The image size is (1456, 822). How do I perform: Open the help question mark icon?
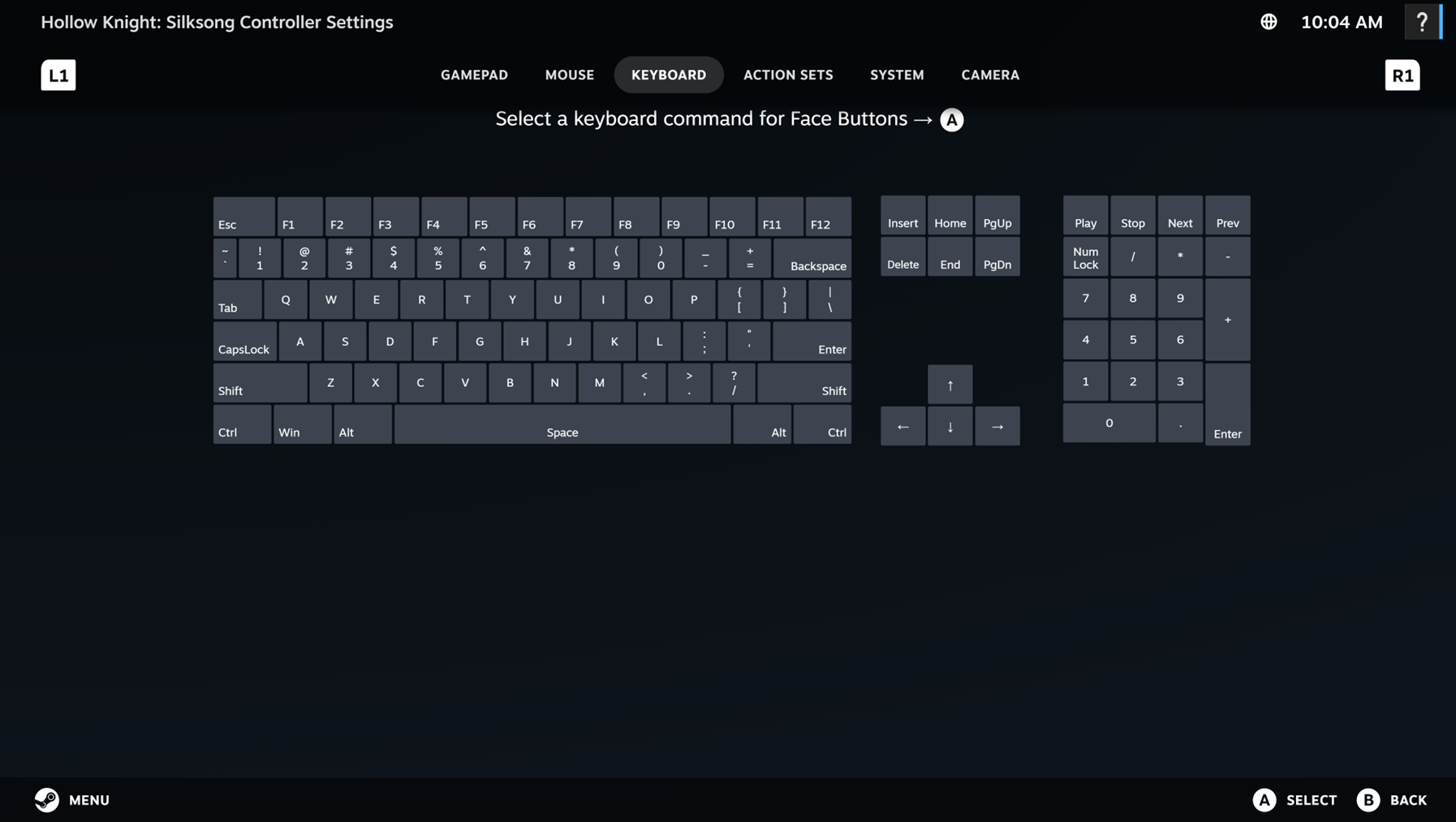1421,22
